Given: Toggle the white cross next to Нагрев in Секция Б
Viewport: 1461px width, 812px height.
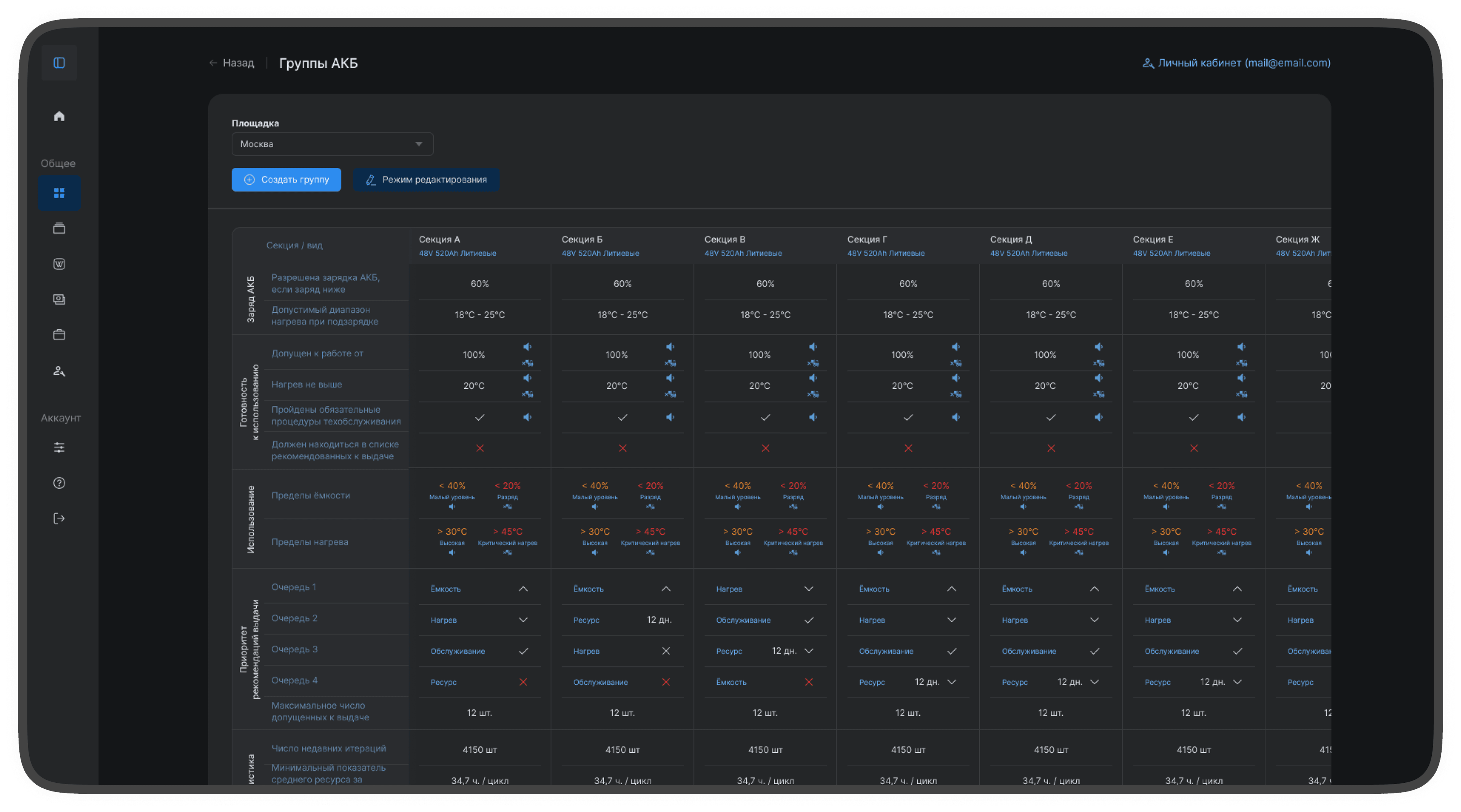Looking at the screenshot, I should pyautogui.click(x=666, y=652).
